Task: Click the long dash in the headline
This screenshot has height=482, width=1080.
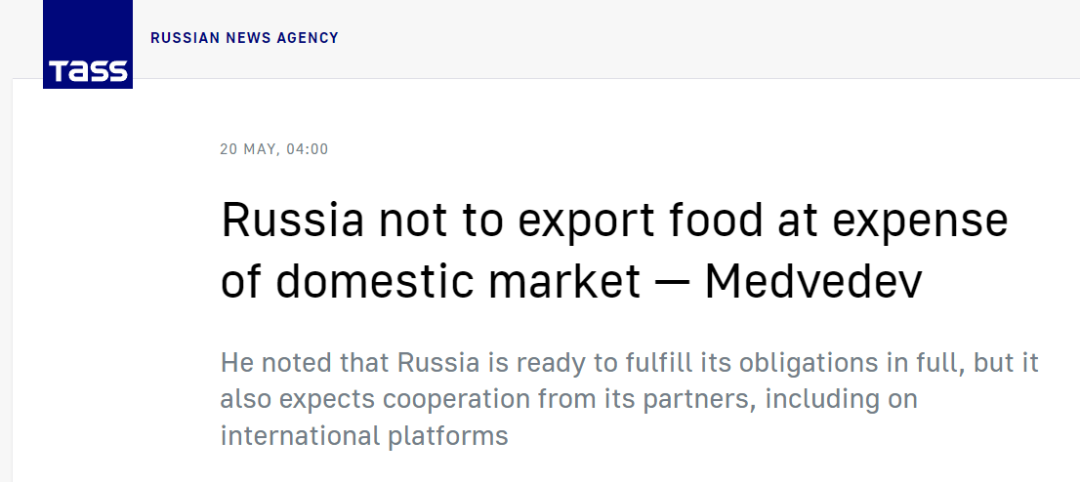Action: tap(672, 283)
